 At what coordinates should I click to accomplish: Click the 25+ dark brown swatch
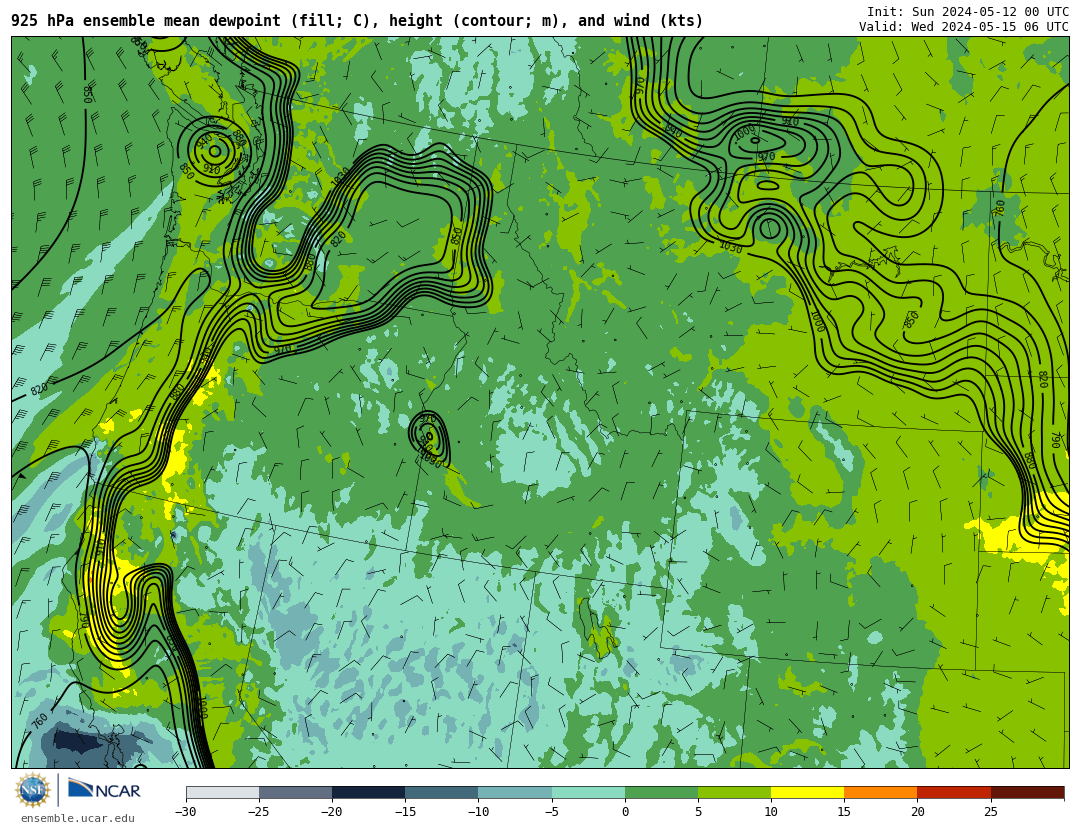pos(1028,792)
